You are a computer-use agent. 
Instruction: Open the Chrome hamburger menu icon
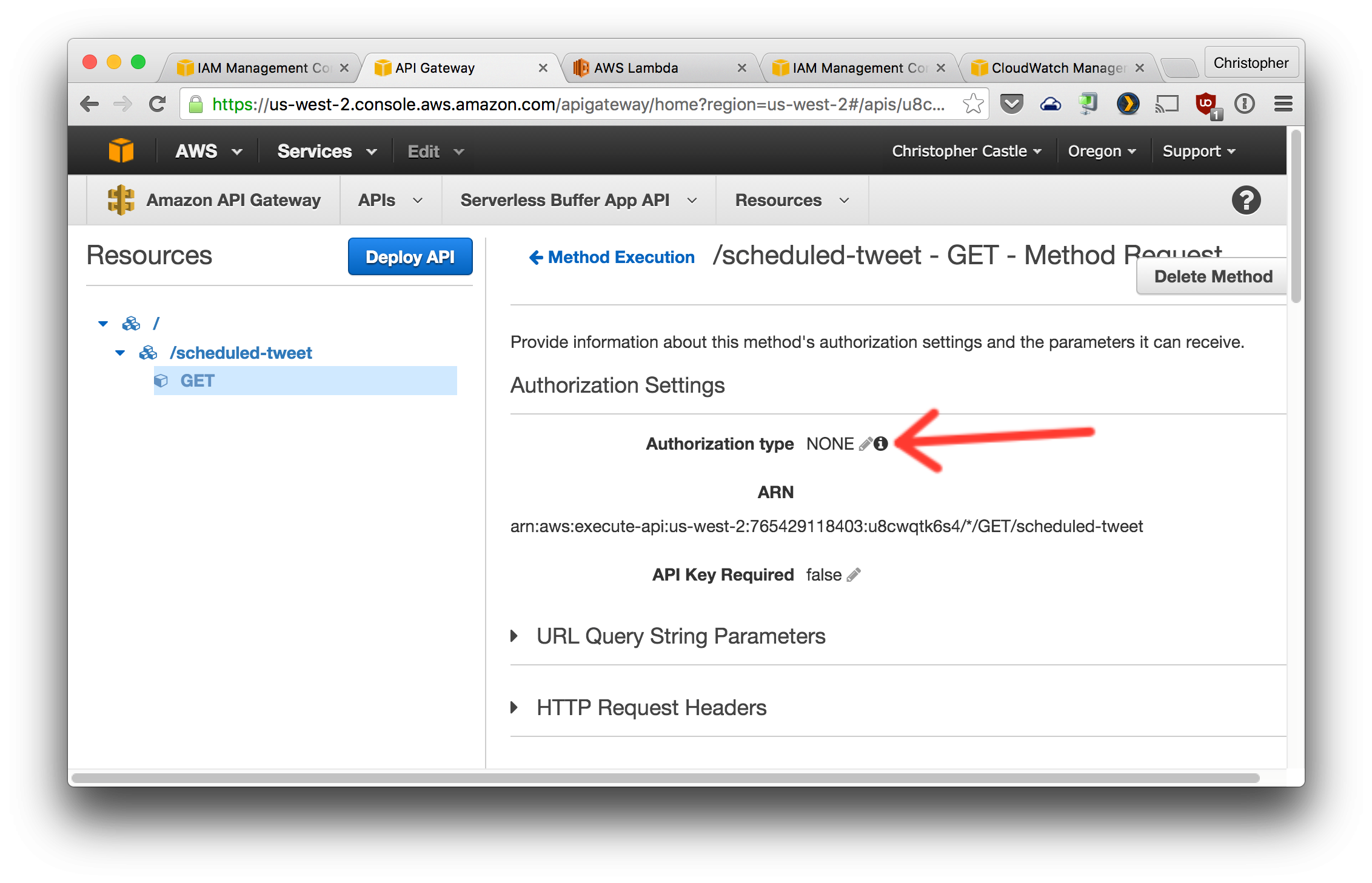pyautogui.click(x=1283, y=104)
